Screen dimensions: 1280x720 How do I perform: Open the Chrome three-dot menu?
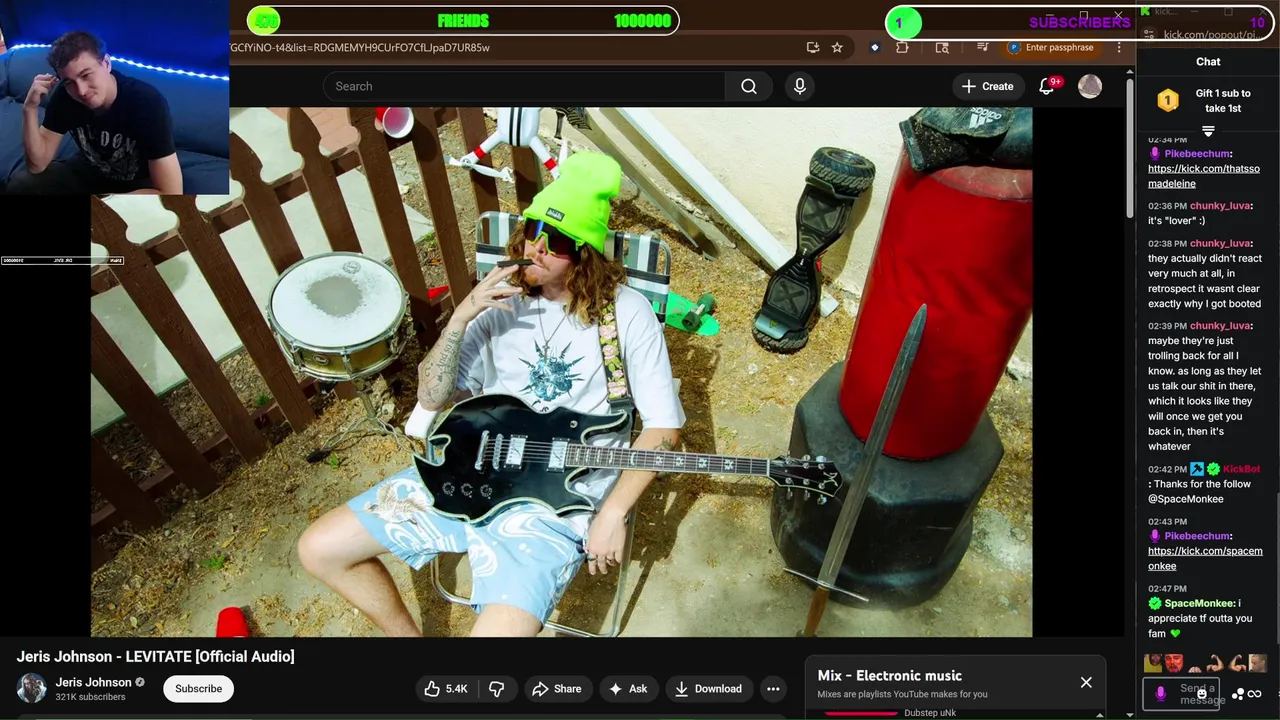pos(1119,47)
